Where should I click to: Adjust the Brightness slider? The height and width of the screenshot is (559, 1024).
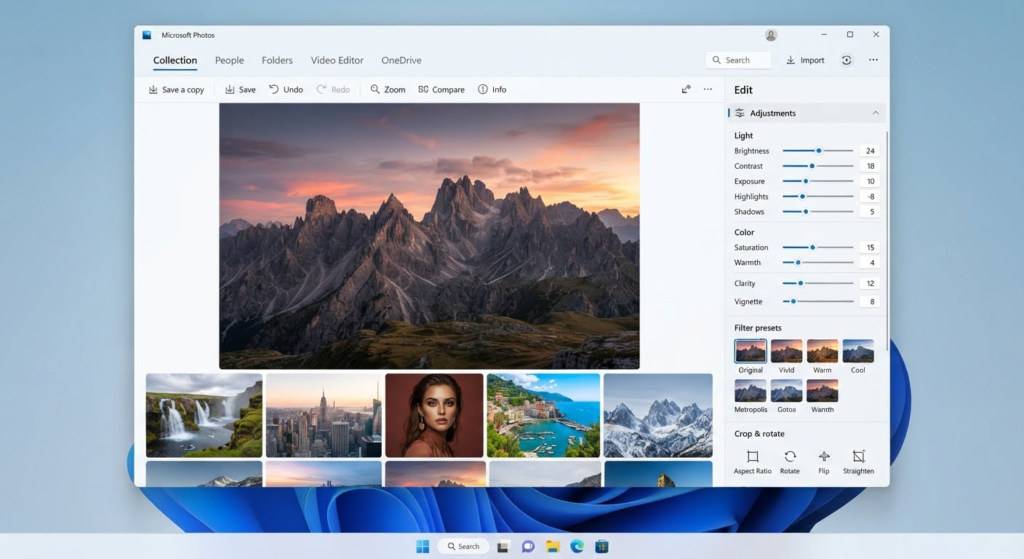click(x=818, y=151)
